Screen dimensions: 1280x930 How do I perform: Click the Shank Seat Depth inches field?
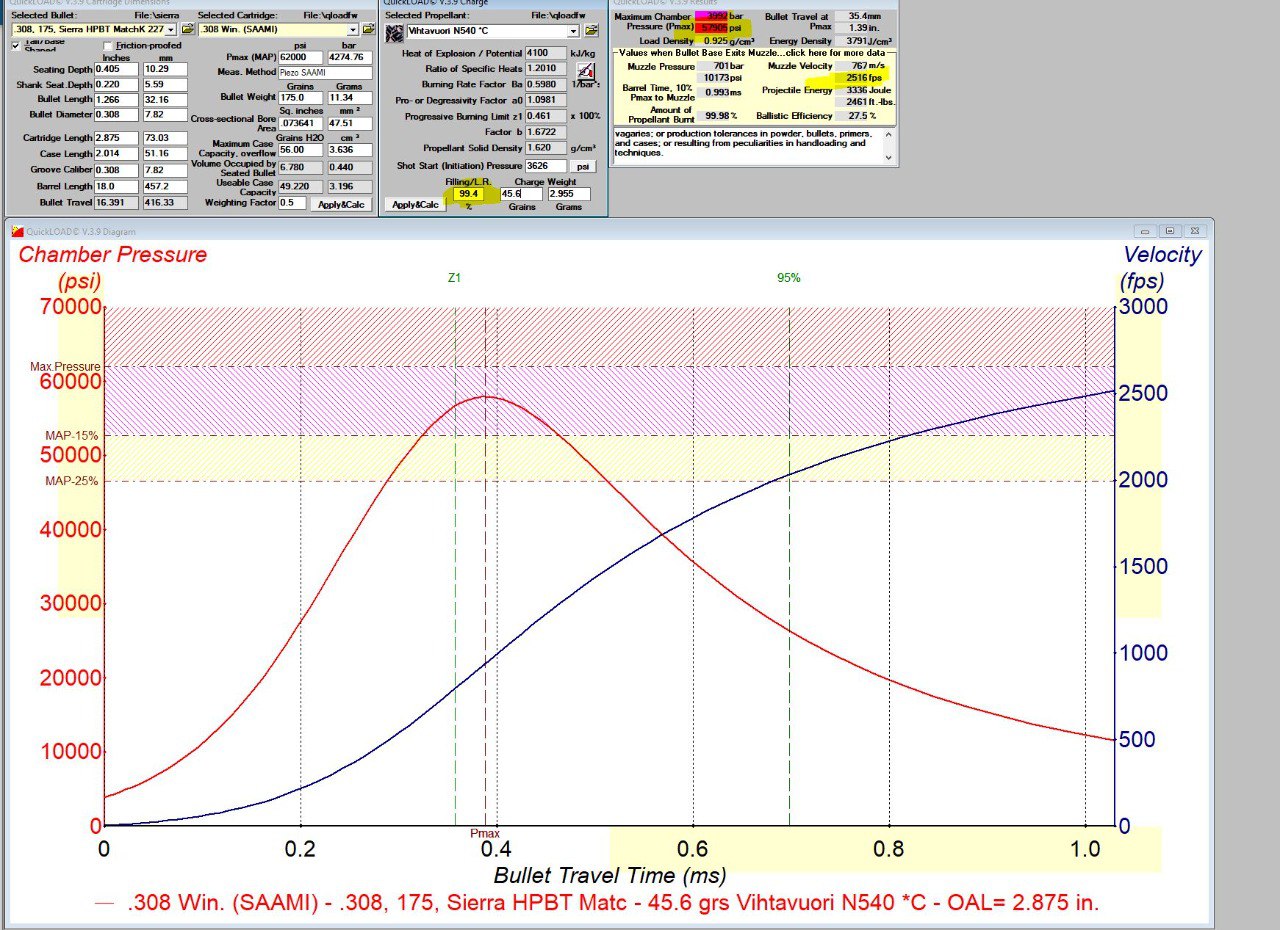116,85
